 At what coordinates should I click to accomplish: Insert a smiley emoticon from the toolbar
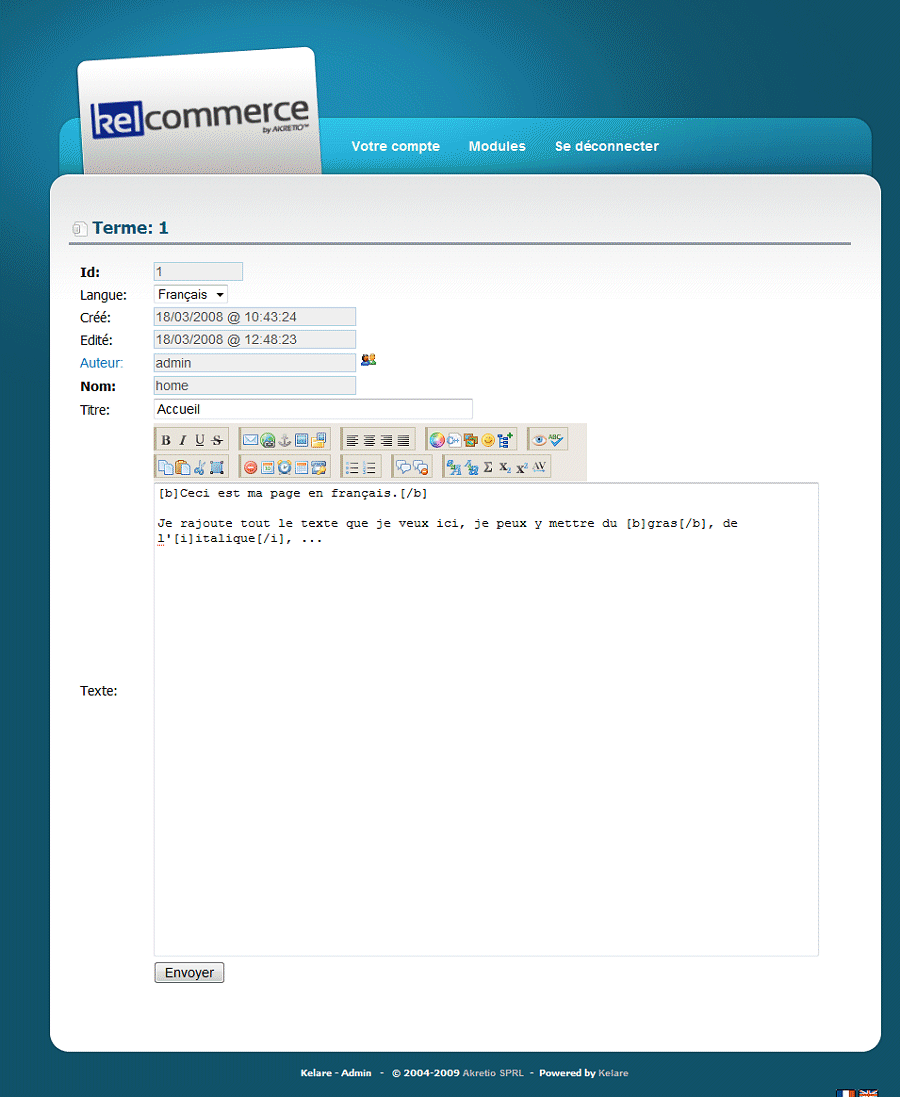click(488, 440)
